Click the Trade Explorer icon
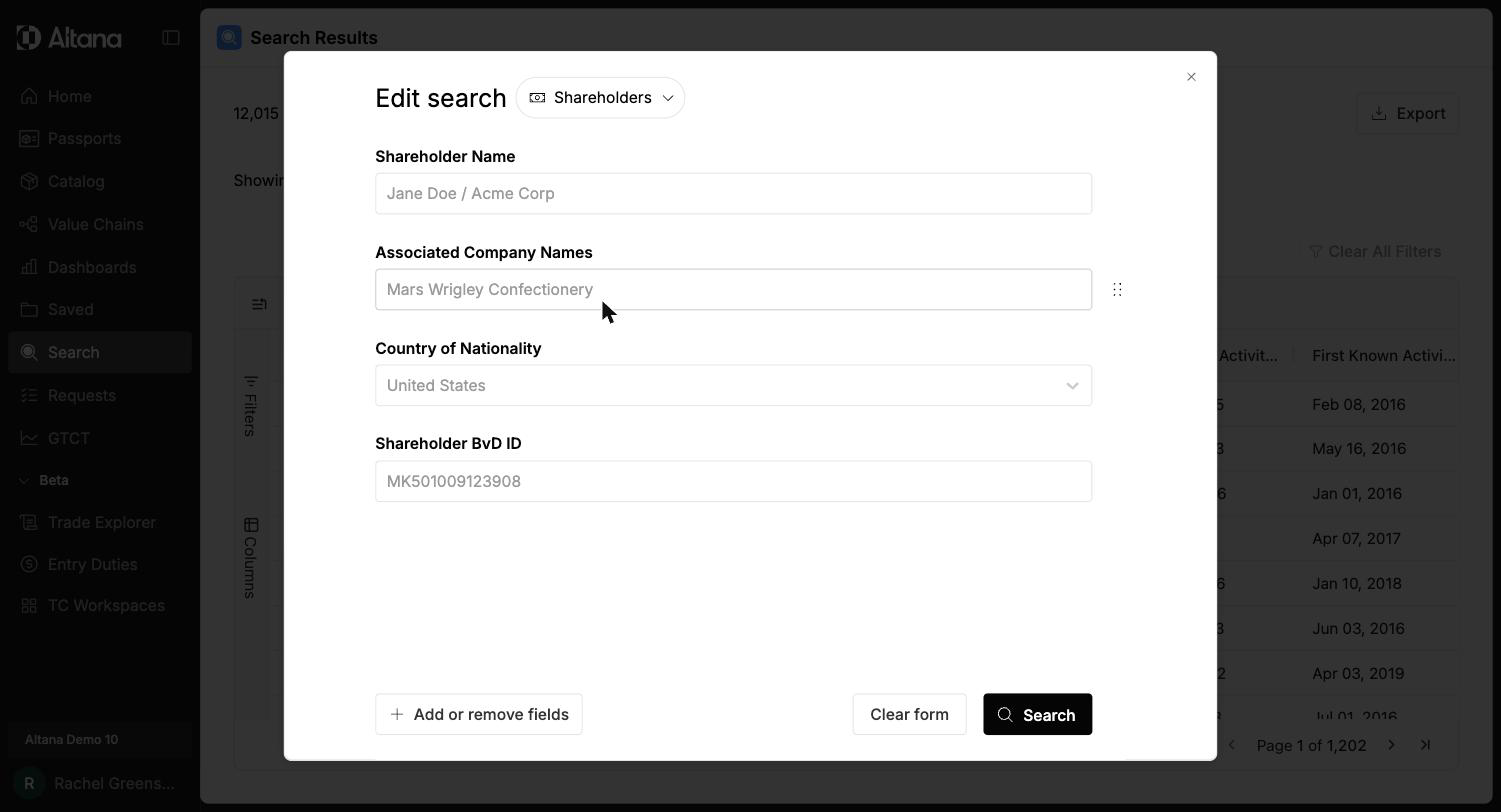 (x=29, y=523)
